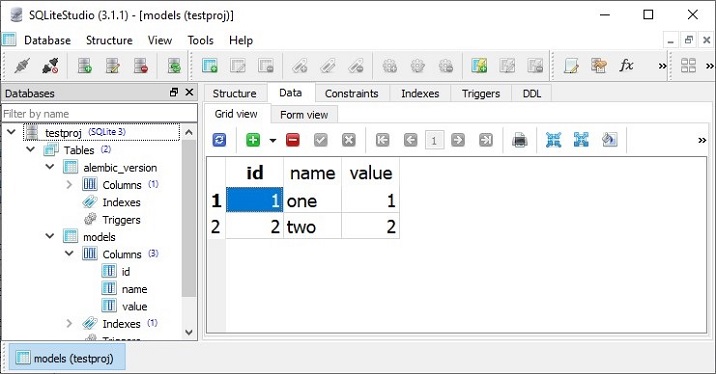Click the Remove database icon
This screenshot has width=716, height=374.
click(141, 66)
